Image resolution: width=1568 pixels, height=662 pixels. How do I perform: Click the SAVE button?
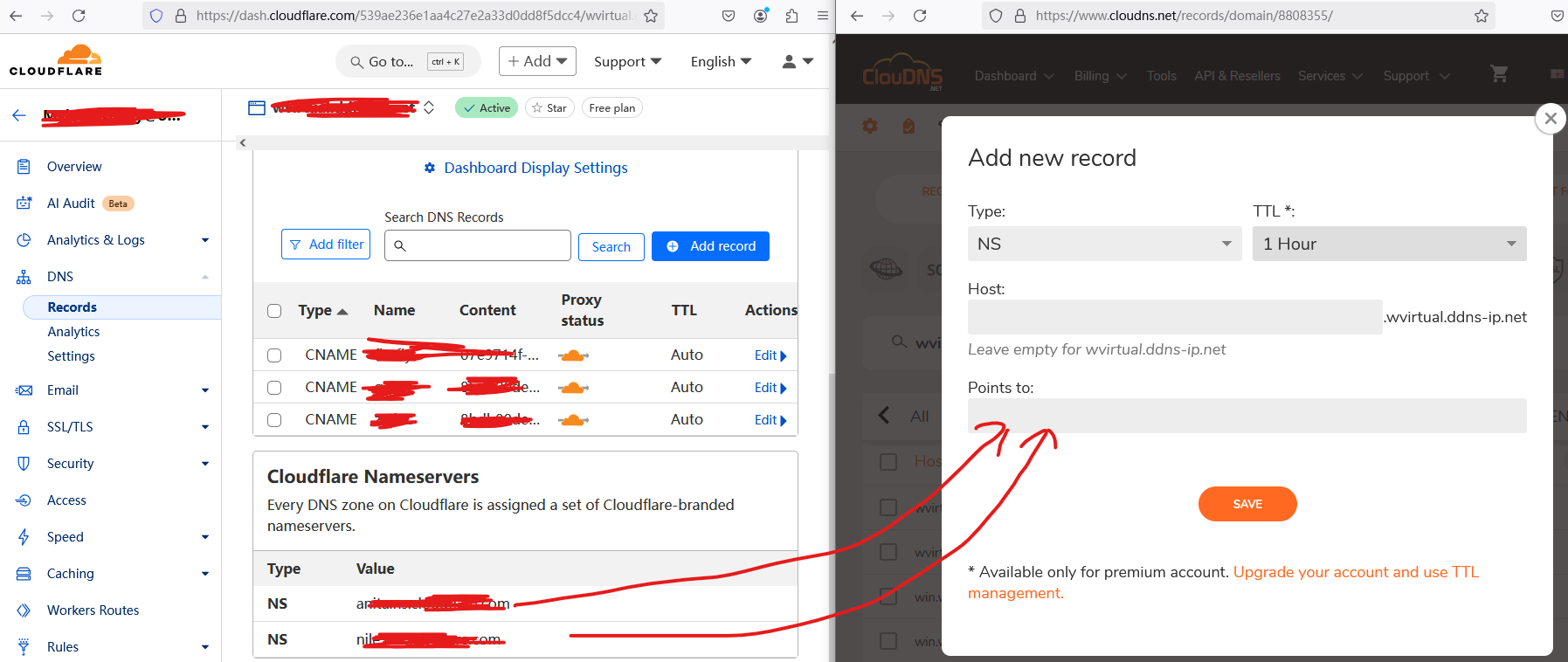pyautogui.click(x=1247, y=504)
